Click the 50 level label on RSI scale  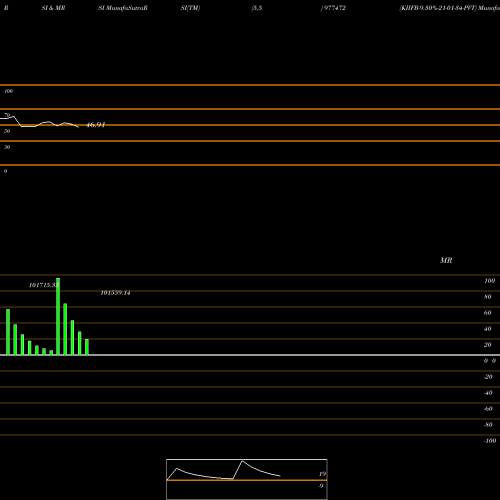click(x=7, y=131)
